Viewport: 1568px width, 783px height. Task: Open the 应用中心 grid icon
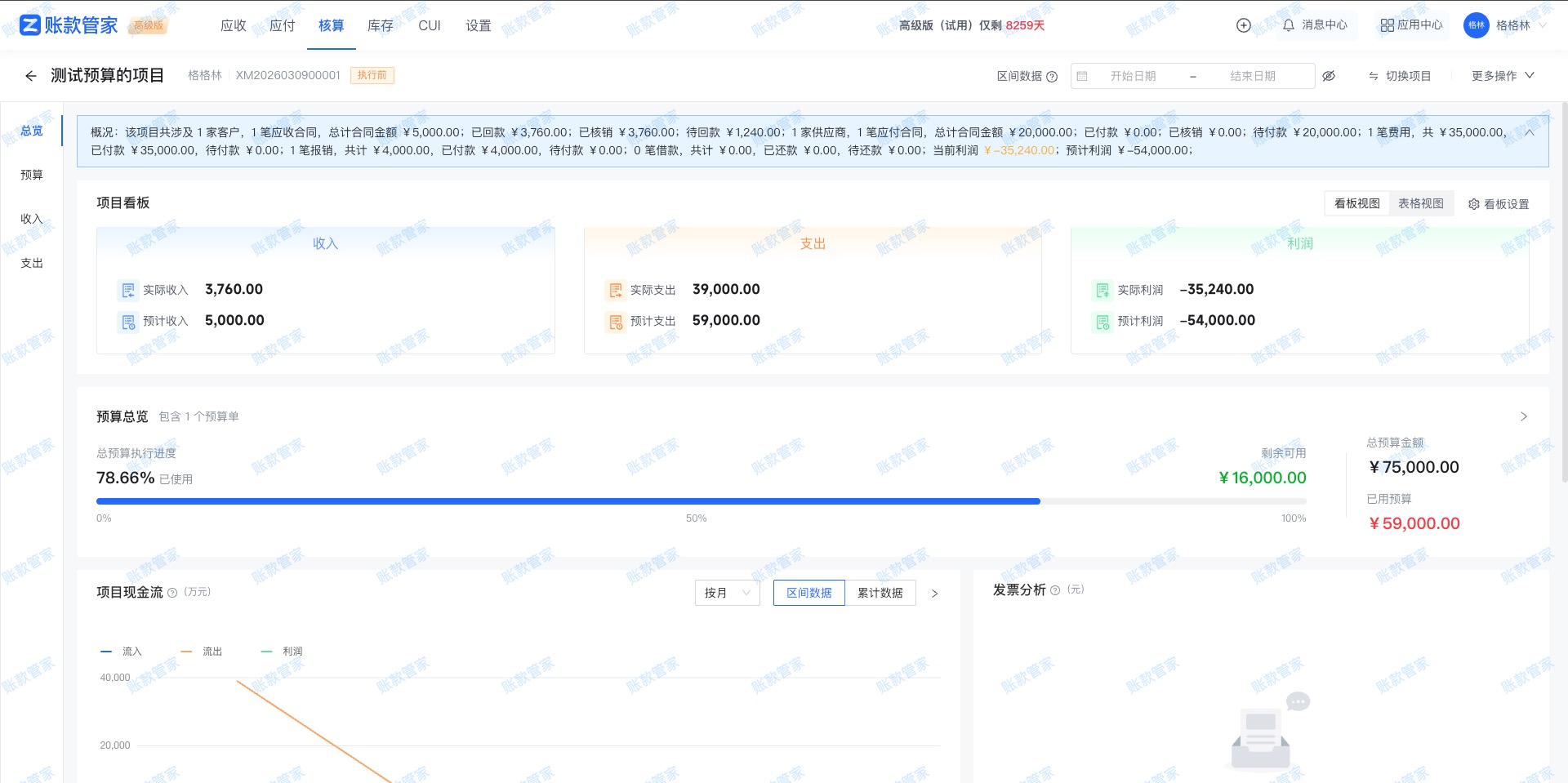click(x=1410, y=25)
